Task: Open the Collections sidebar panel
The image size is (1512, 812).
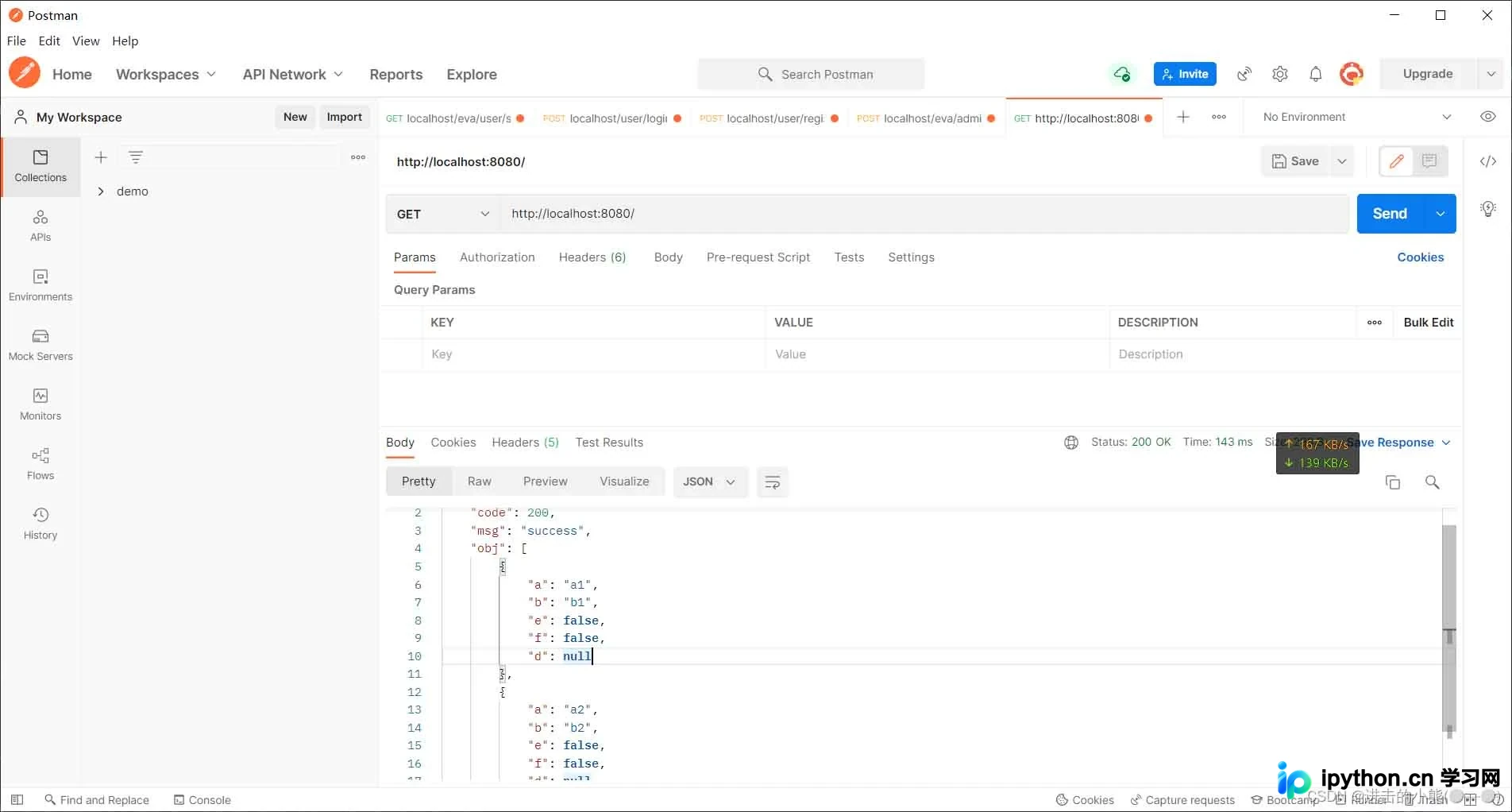Action: pos(40,166)
